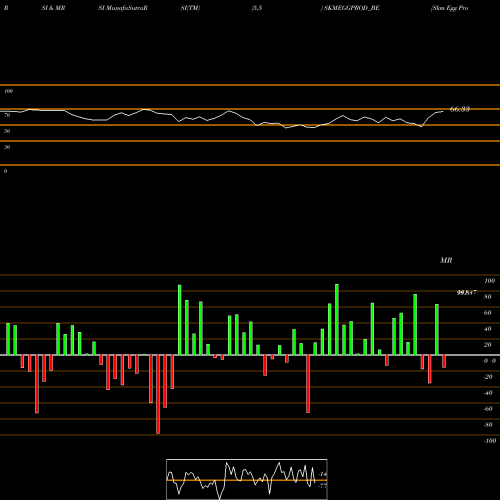This screenshot has width=500, height=500.
Task: Click the 50 level label on RSI chart
Action: (7, 131)
